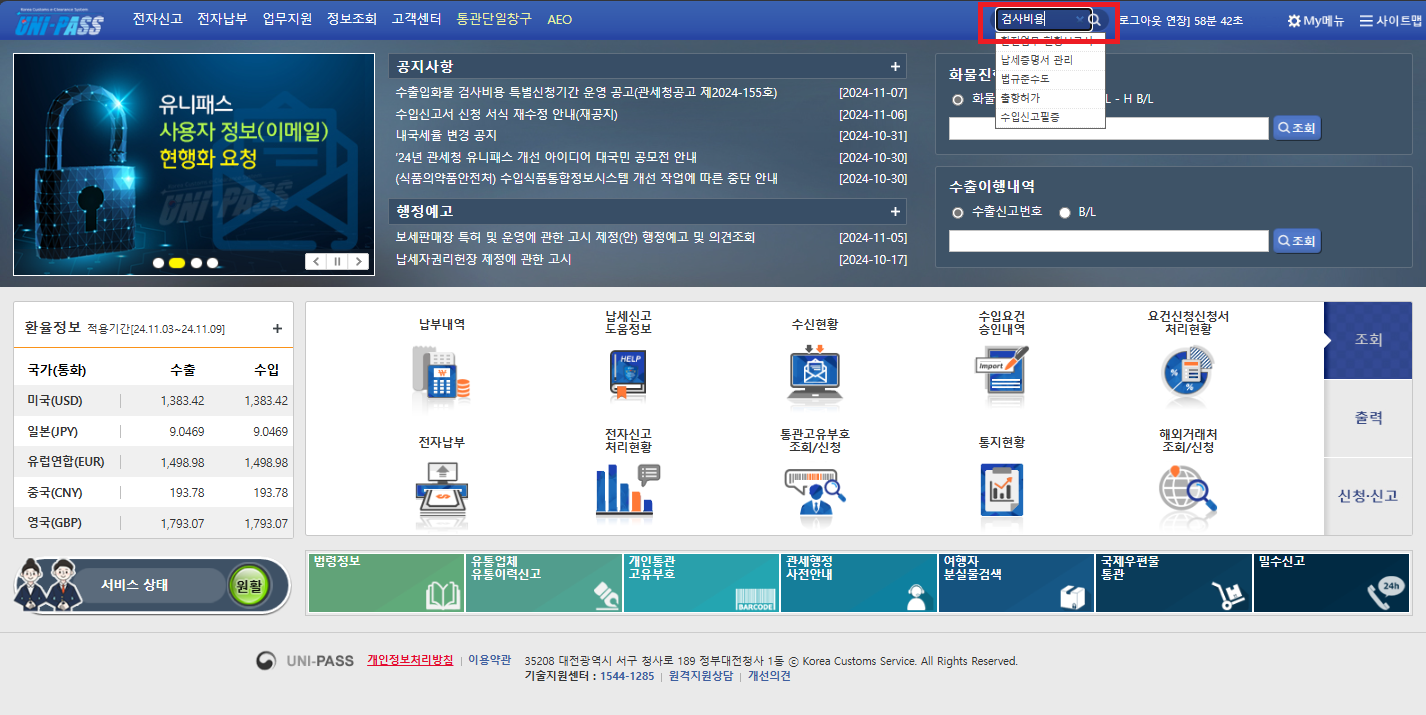Viewport: 1426px width, 715px height.
Task: Focus the 수출이행내역 number input field
Action: click(1109, 241)
